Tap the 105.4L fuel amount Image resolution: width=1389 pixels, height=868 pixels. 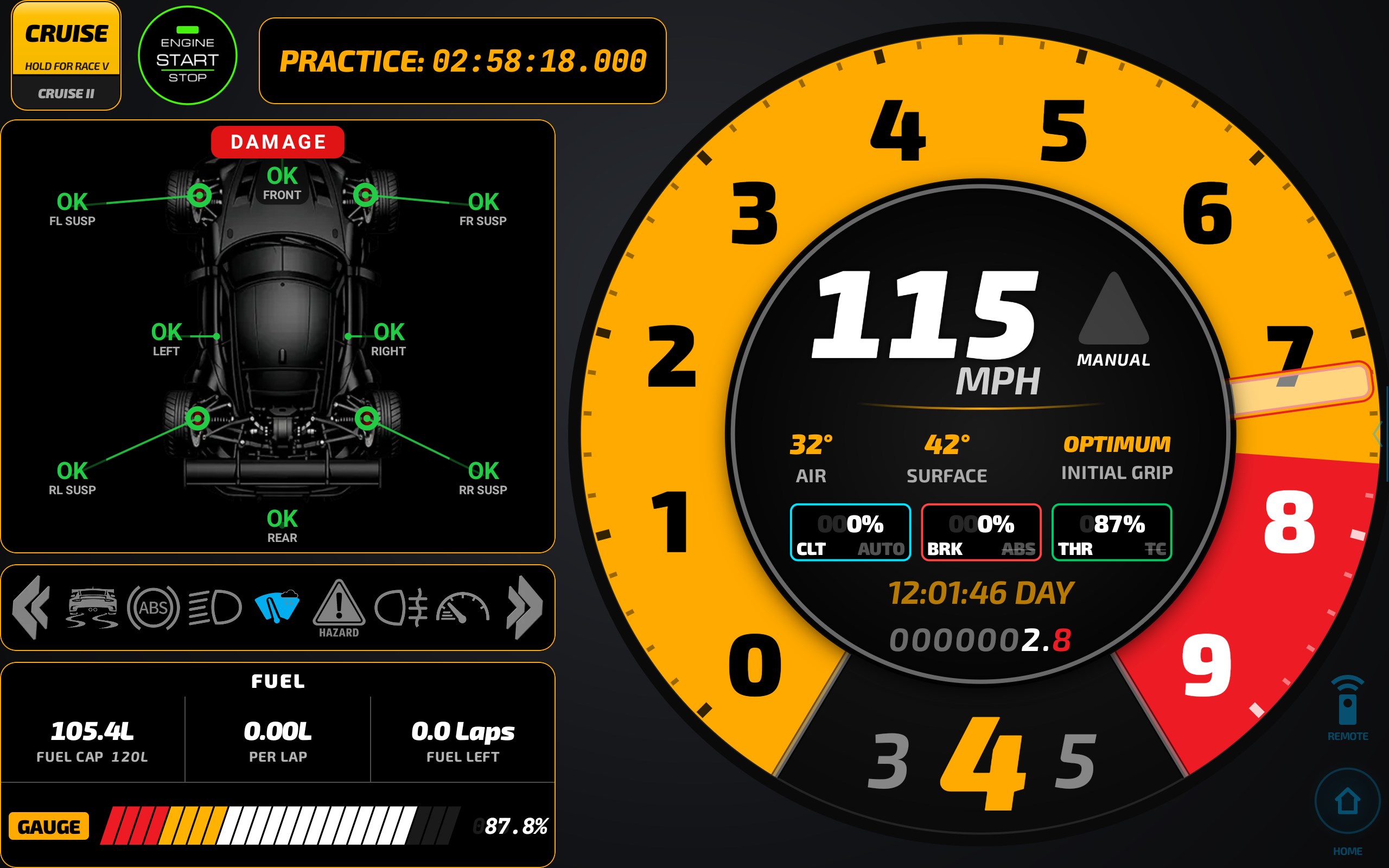(x=92, y=731)
